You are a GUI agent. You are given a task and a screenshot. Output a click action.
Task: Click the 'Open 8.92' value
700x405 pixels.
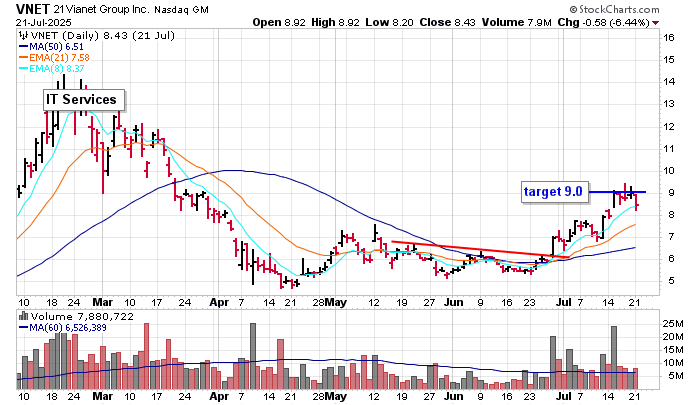279,22
